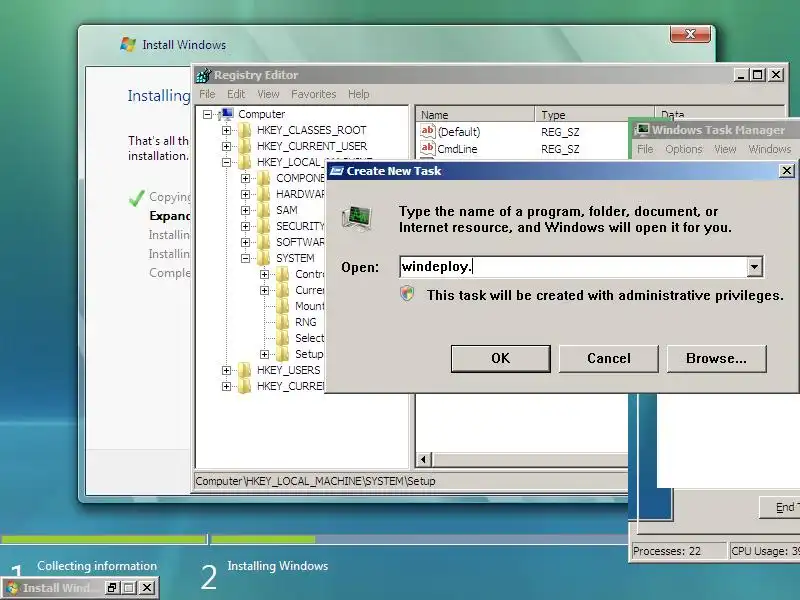Click the scroll-left arrow in the values pane
800x600 pixels.
[x=423, y=459]
